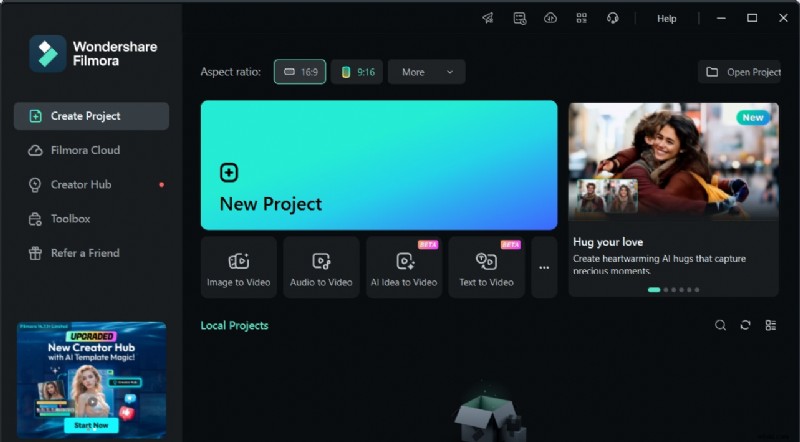This screenshot has height=442, width=800.
Task: Open the Help menu
Action: pyautogui.click(x=666, y=18)
